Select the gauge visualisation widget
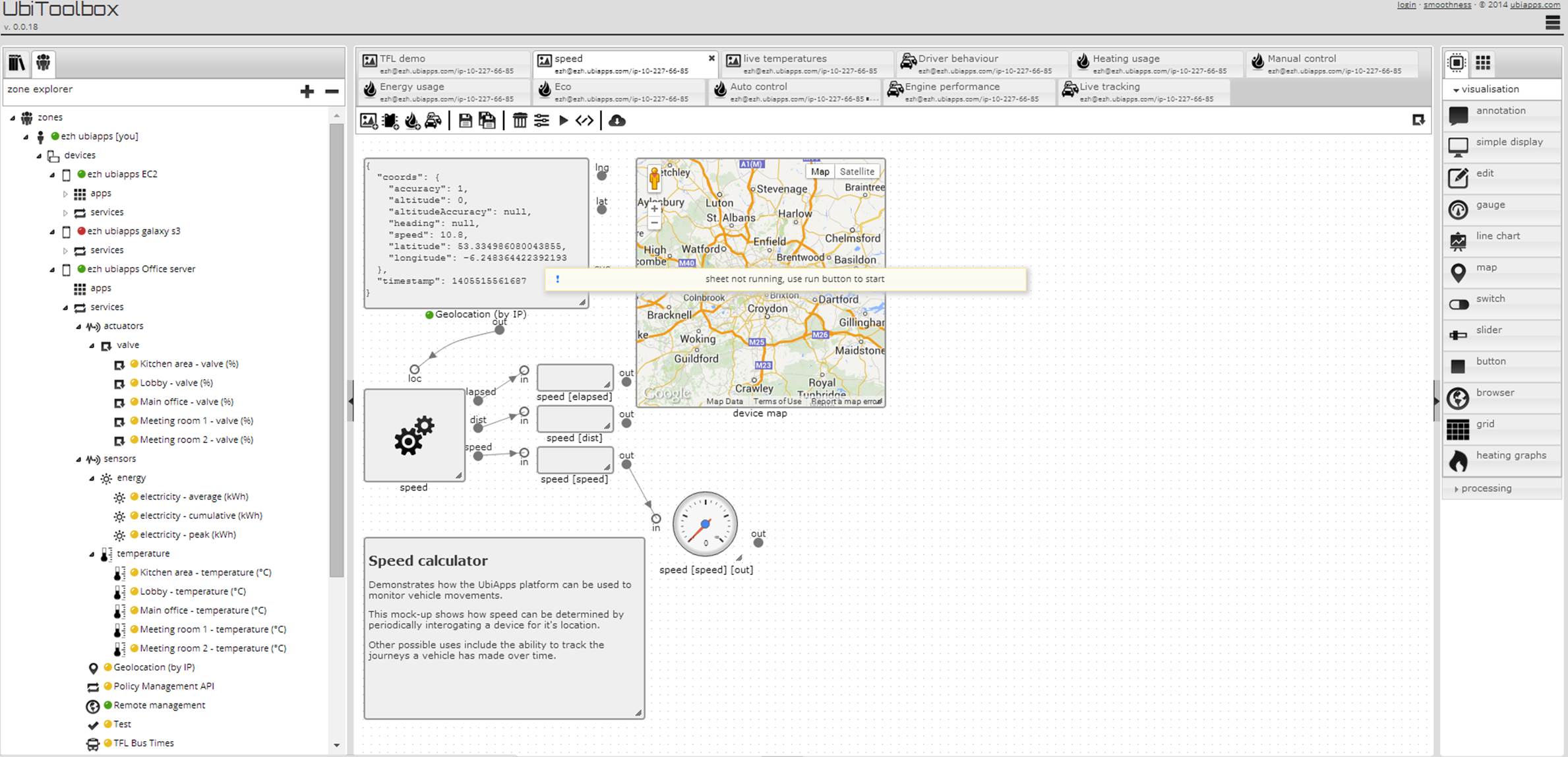This screenshot has width=1568, height=757. click(1490, 205)
